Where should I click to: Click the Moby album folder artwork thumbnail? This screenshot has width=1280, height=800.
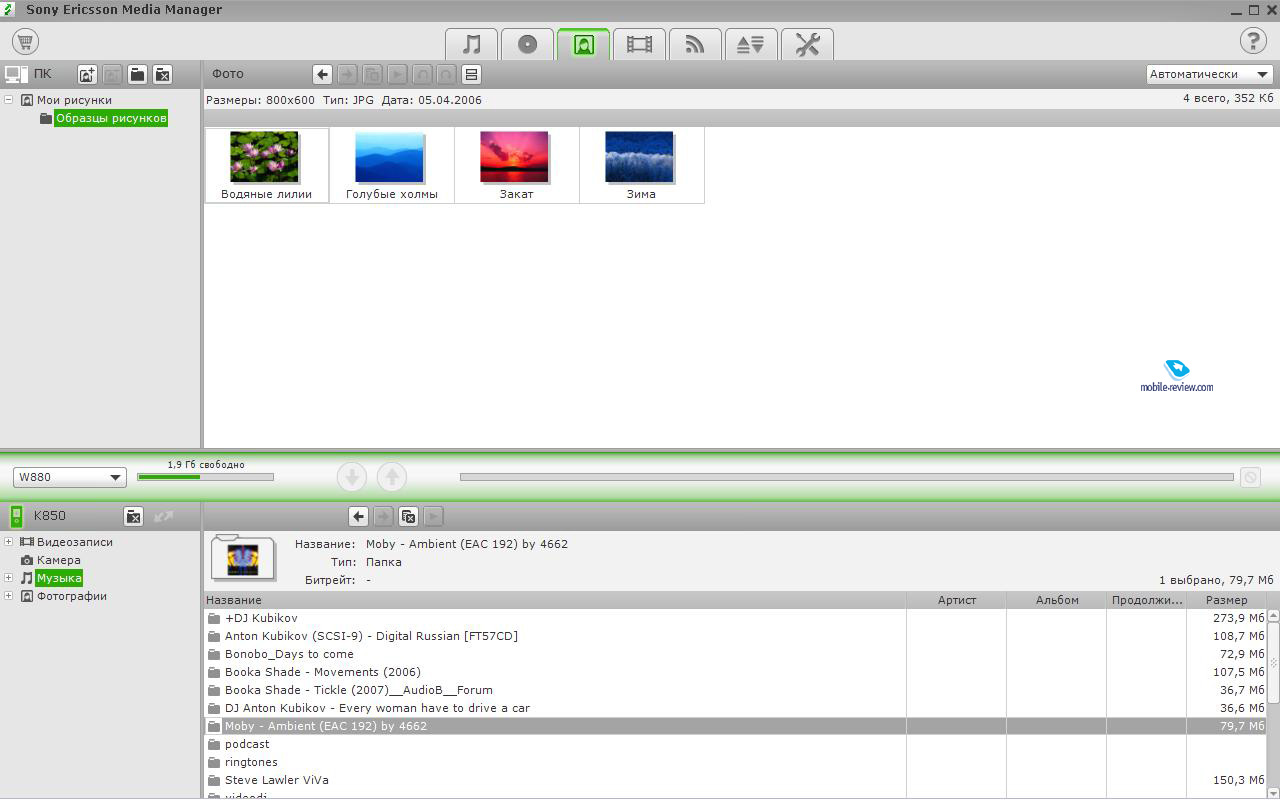[243, 557]
